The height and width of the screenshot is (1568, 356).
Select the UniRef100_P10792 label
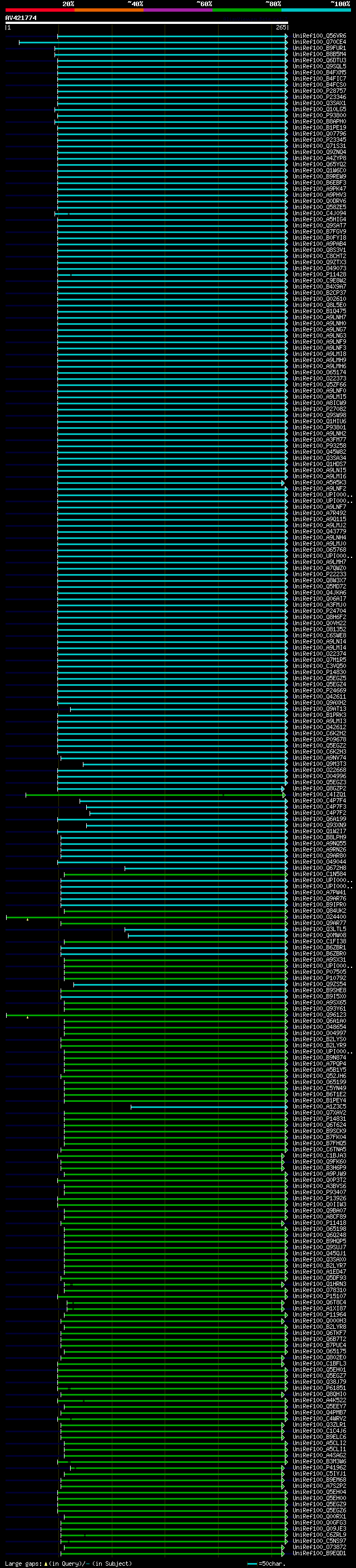coord(319,978)
